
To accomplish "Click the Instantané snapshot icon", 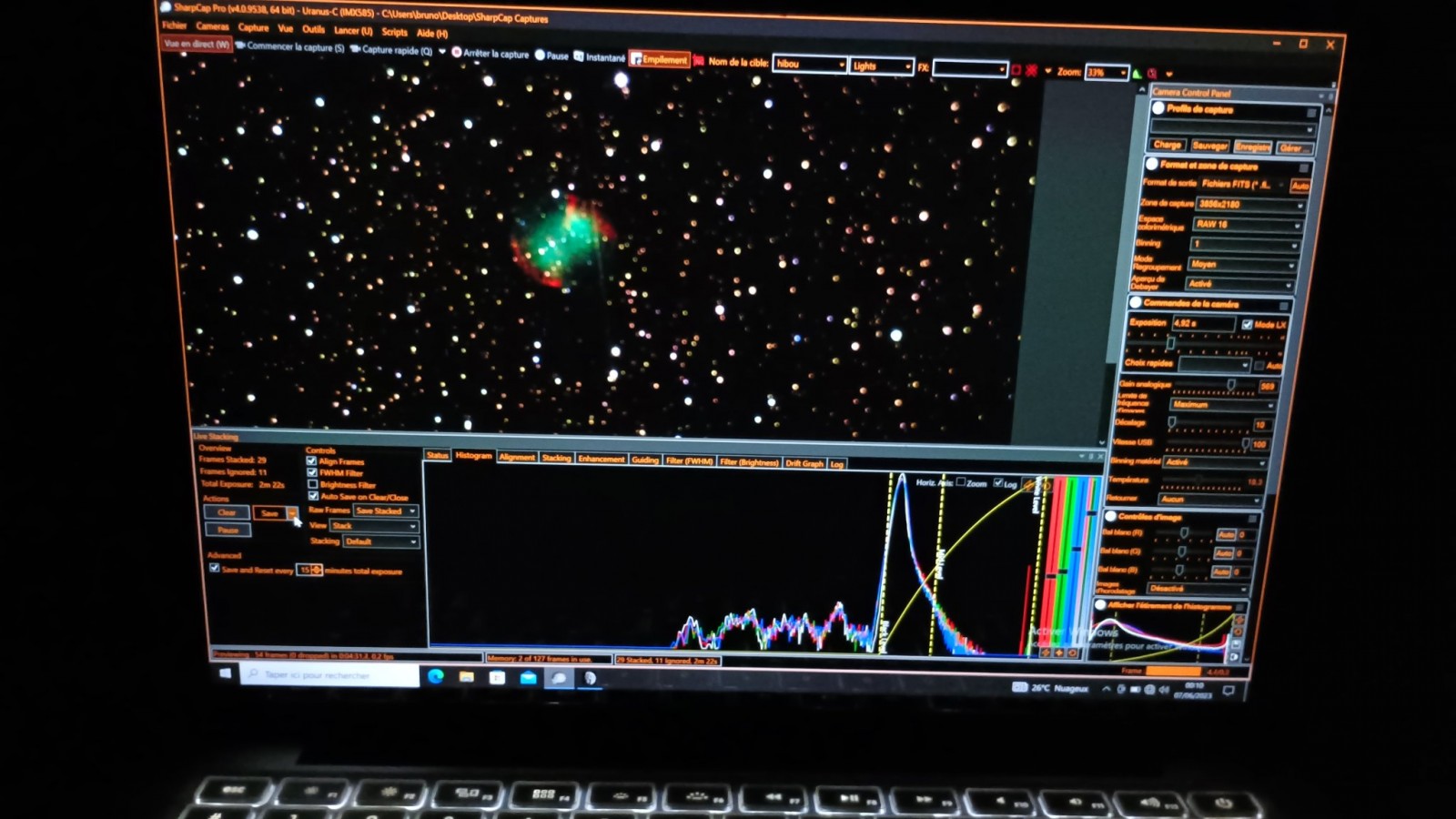I will tap(578, 56).
